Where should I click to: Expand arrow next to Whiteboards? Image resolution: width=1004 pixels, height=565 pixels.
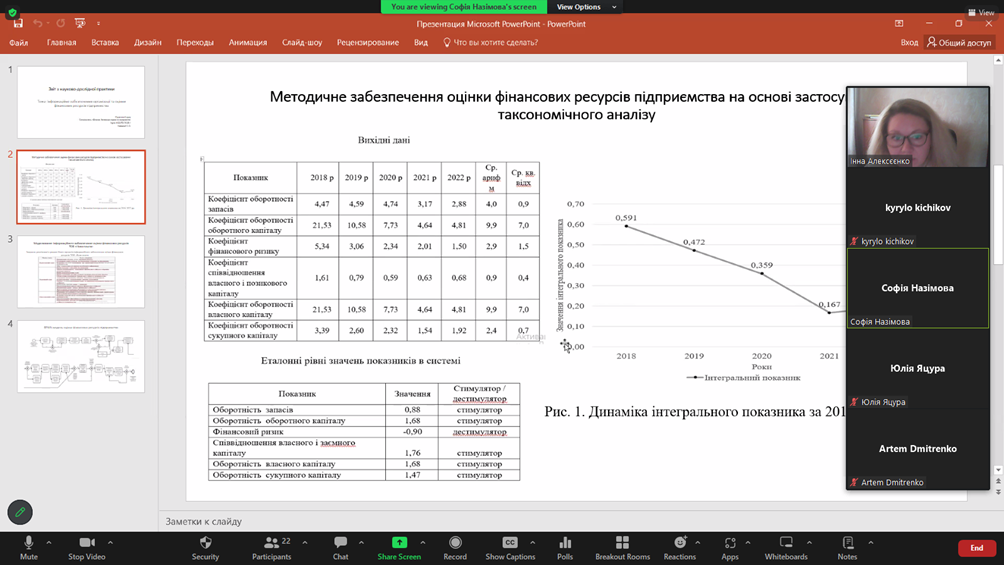(809, 543)
